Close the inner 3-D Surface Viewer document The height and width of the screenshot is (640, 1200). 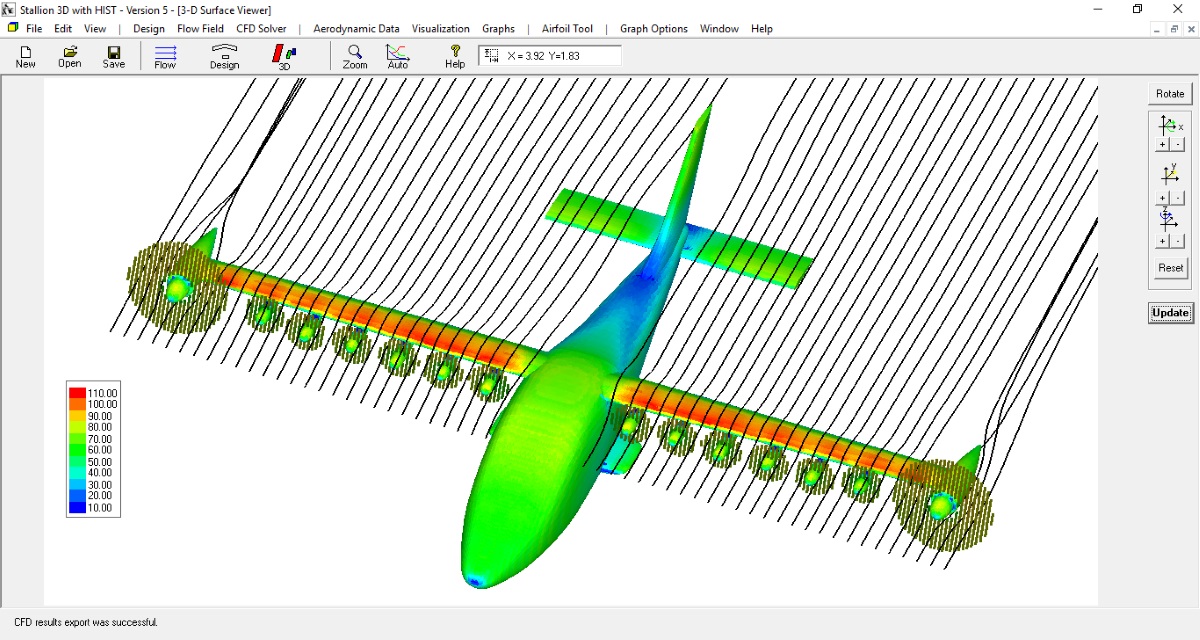pos(1190,29)
